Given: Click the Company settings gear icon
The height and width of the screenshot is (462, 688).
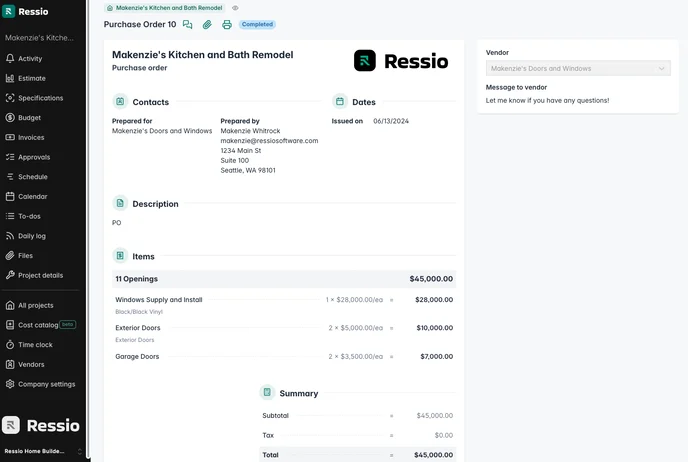Looking at the screenshot, I should pyautogui.click(x=10, y=384).
